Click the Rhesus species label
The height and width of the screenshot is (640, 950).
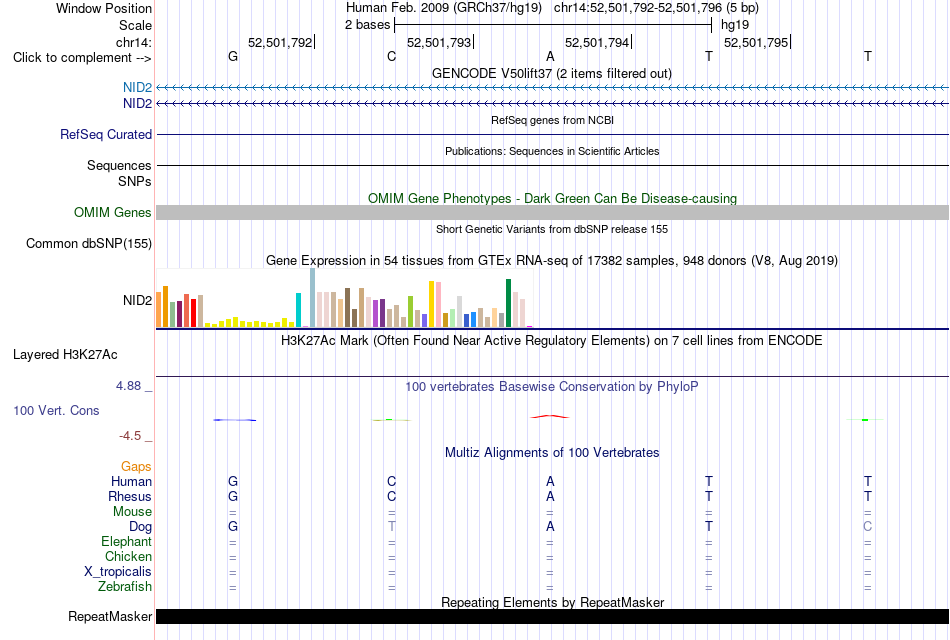pyautogui.click(x=130, y=497)
